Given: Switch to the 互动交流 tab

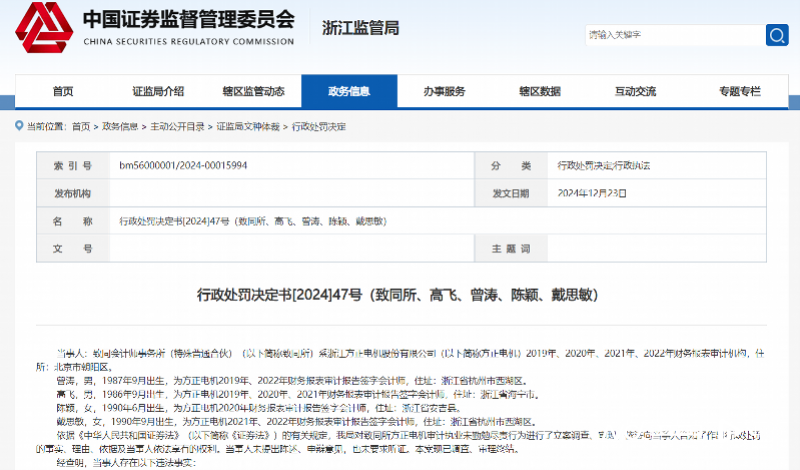Looking at the screenshot, I should pyautogui.click(x=635, y=91).
